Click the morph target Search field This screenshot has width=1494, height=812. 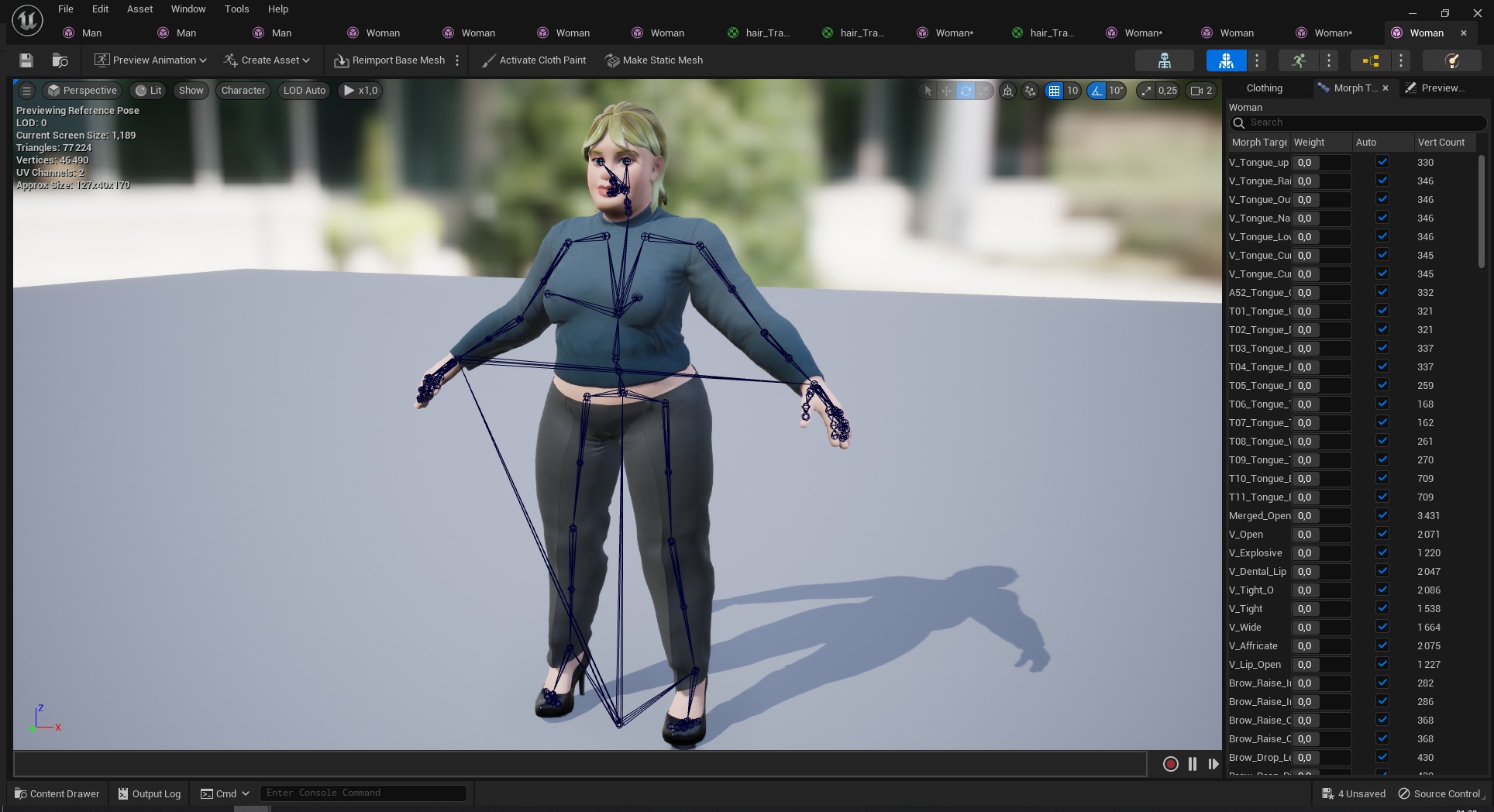pos(1358,122)
